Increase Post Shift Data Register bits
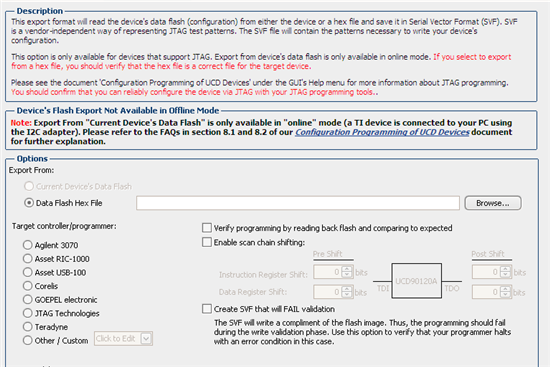The image size is (550, 367). (505, 289)
